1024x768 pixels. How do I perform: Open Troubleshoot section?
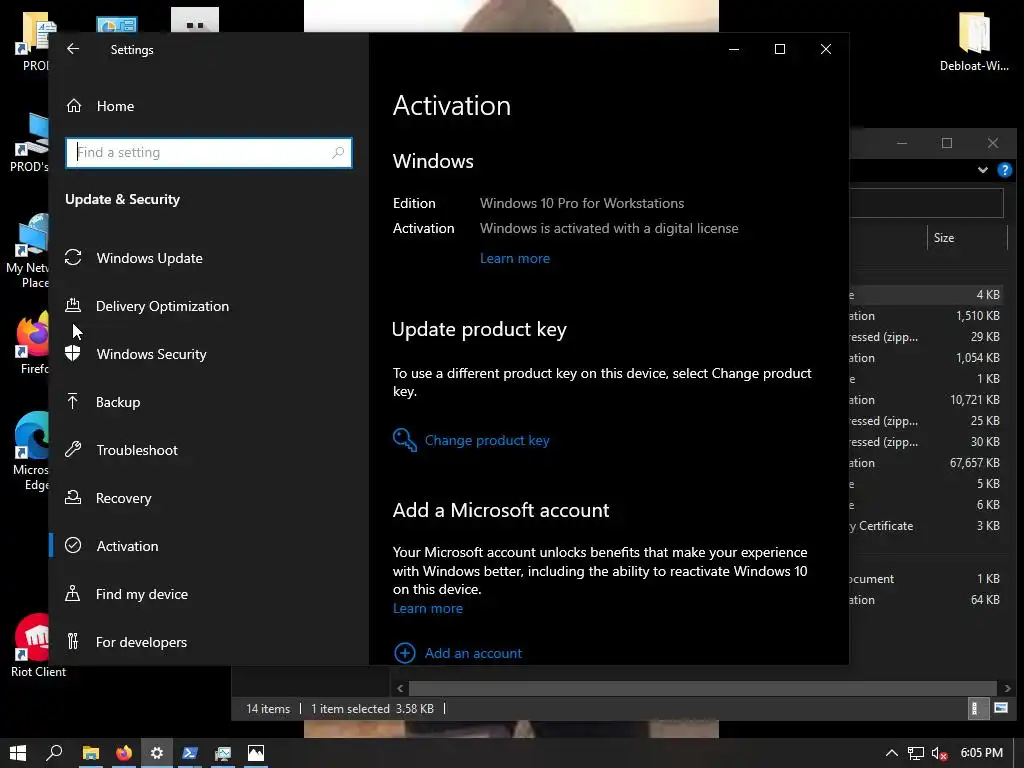click(x=136, y=450)
